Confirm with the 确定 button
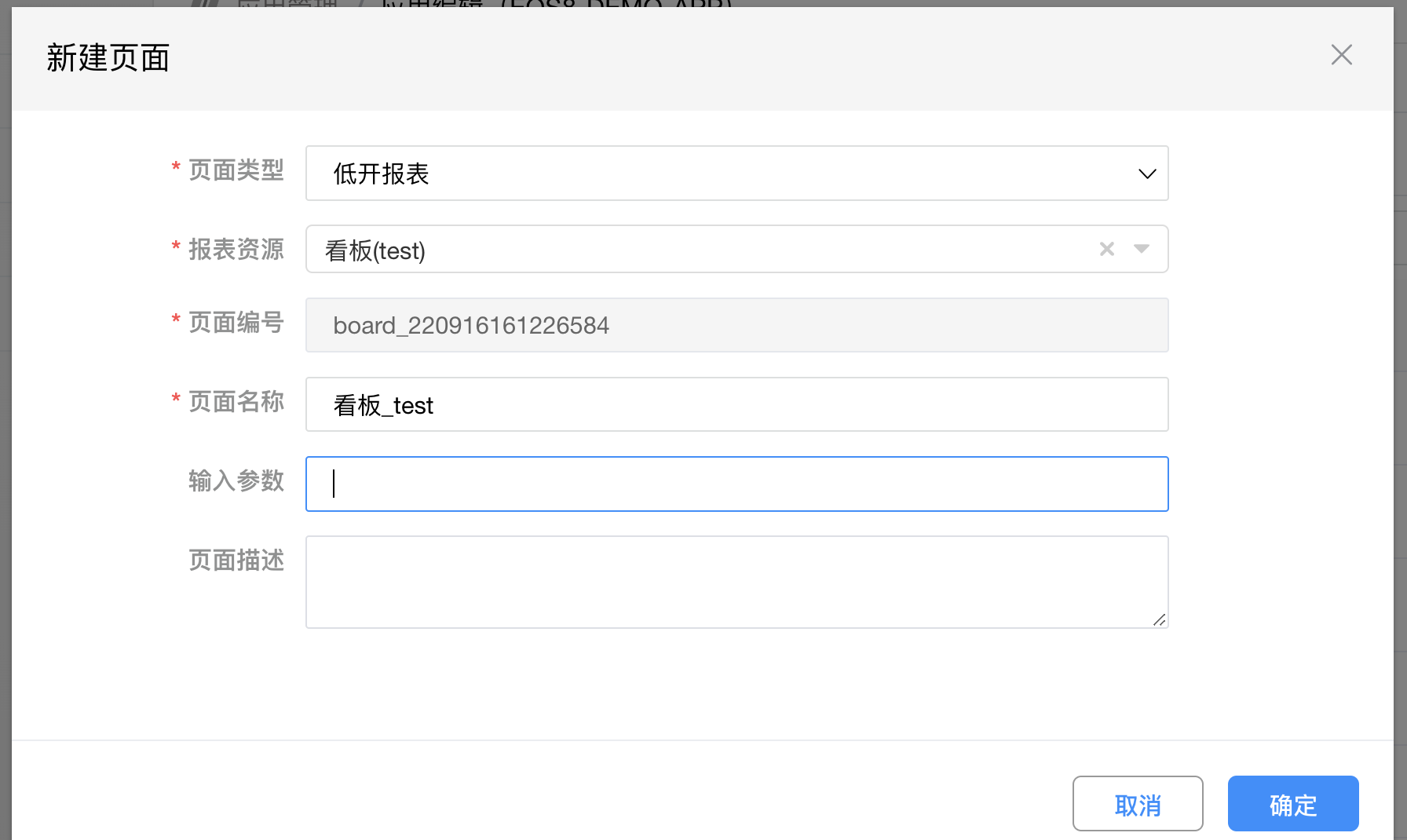The image size is (1407, 840). [x=1292, y=804]
